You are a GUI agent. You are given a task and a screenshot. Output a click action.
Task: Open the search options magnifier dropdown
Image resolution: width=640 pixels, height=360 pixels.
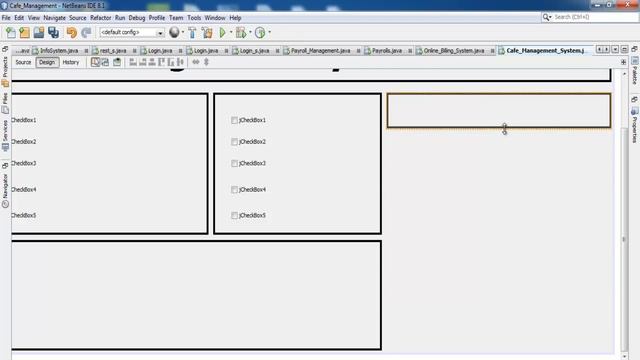tap(547, 17)
